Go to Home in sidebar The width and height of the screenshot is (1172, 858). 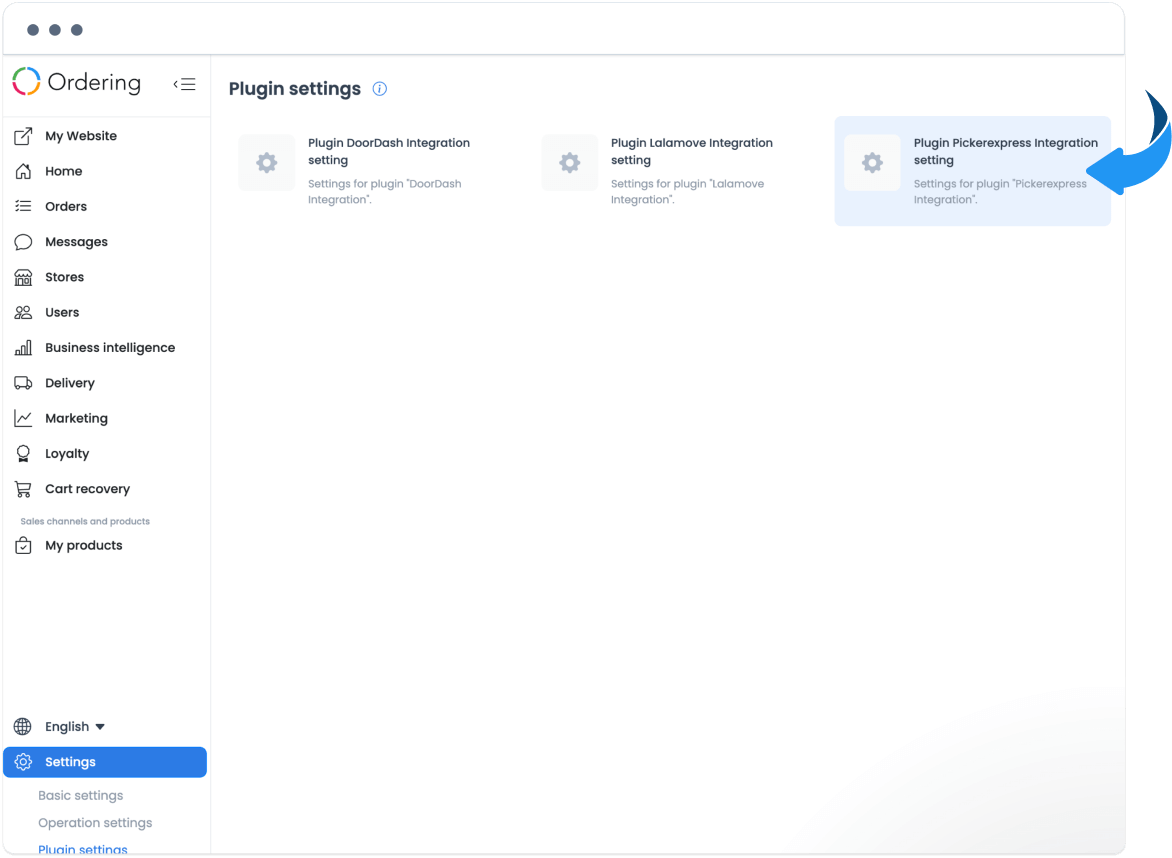64,171
